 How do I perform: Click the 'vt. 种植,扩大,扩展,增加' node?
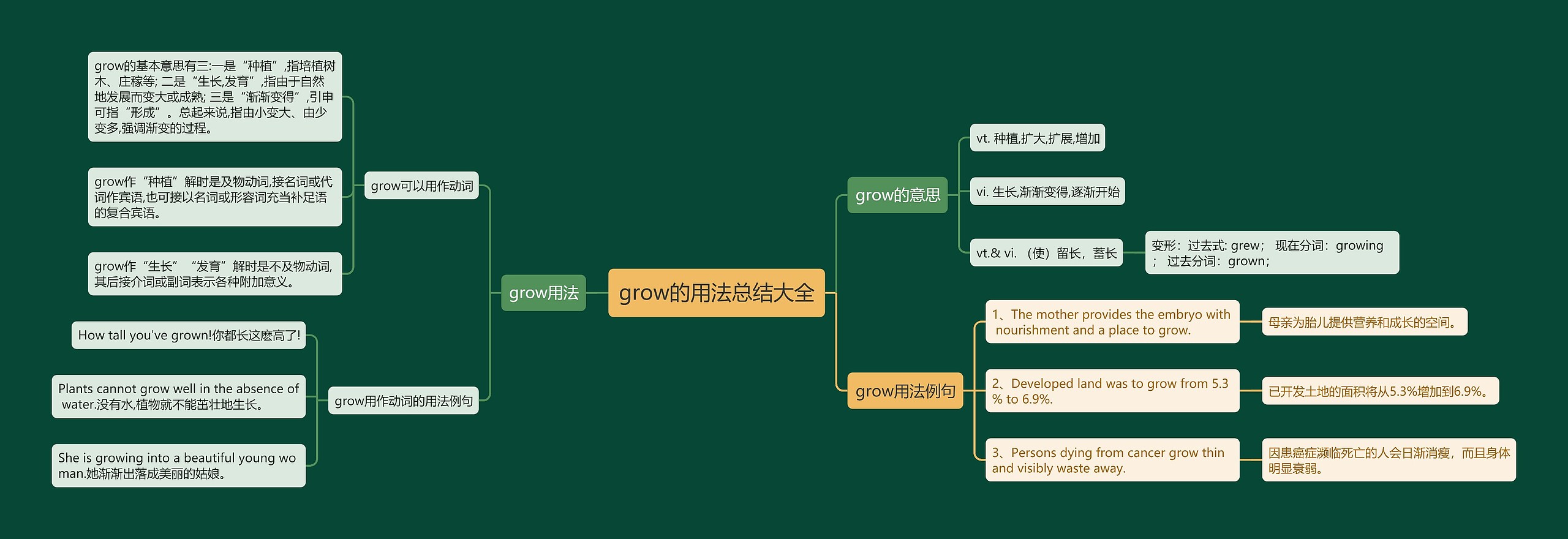(x=1037, y=138)
